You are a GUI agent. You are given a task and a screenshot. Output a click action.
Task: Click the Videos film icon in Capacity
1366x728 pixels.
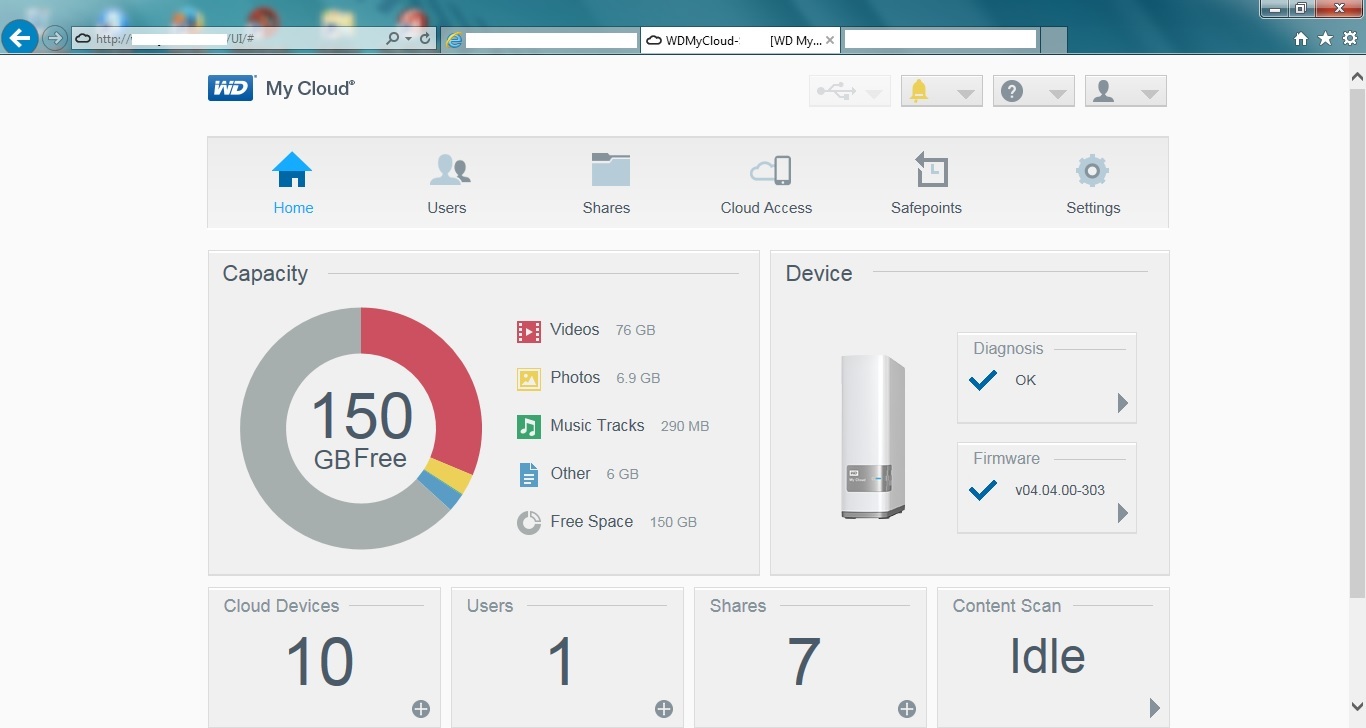click(x=528, y=331)
